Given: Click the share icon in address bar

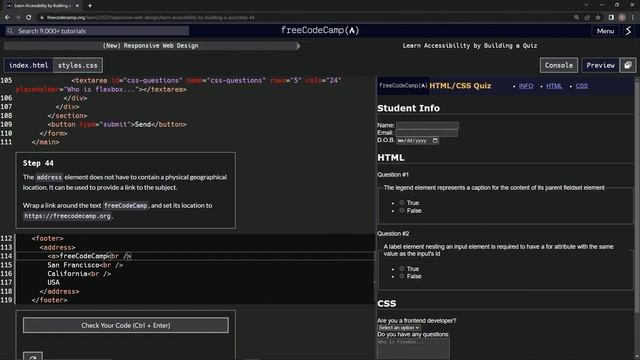Looking at the screenshot, I should point(587,18).
